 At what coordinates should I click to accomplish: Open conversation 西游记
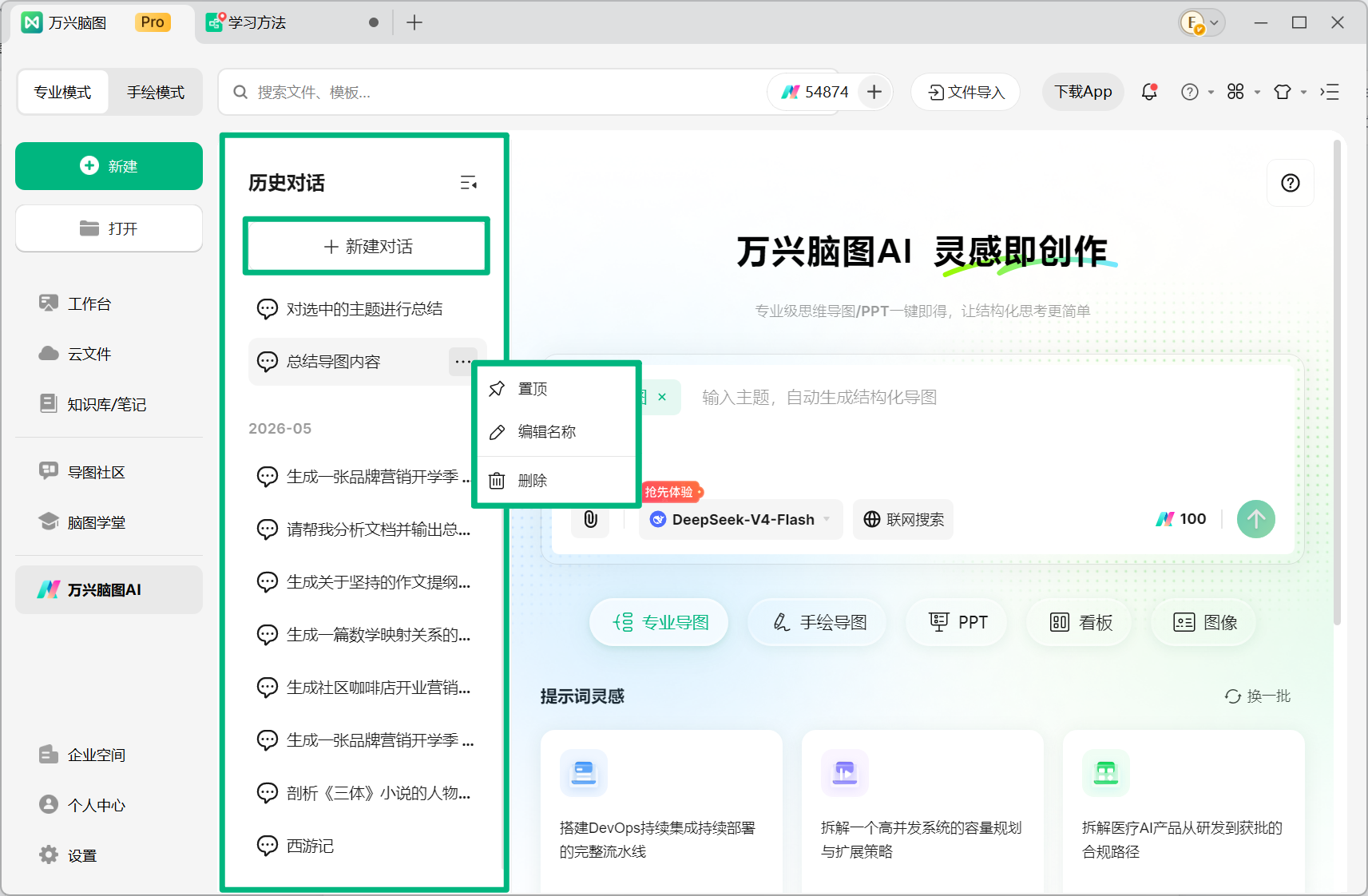[367, 846]
